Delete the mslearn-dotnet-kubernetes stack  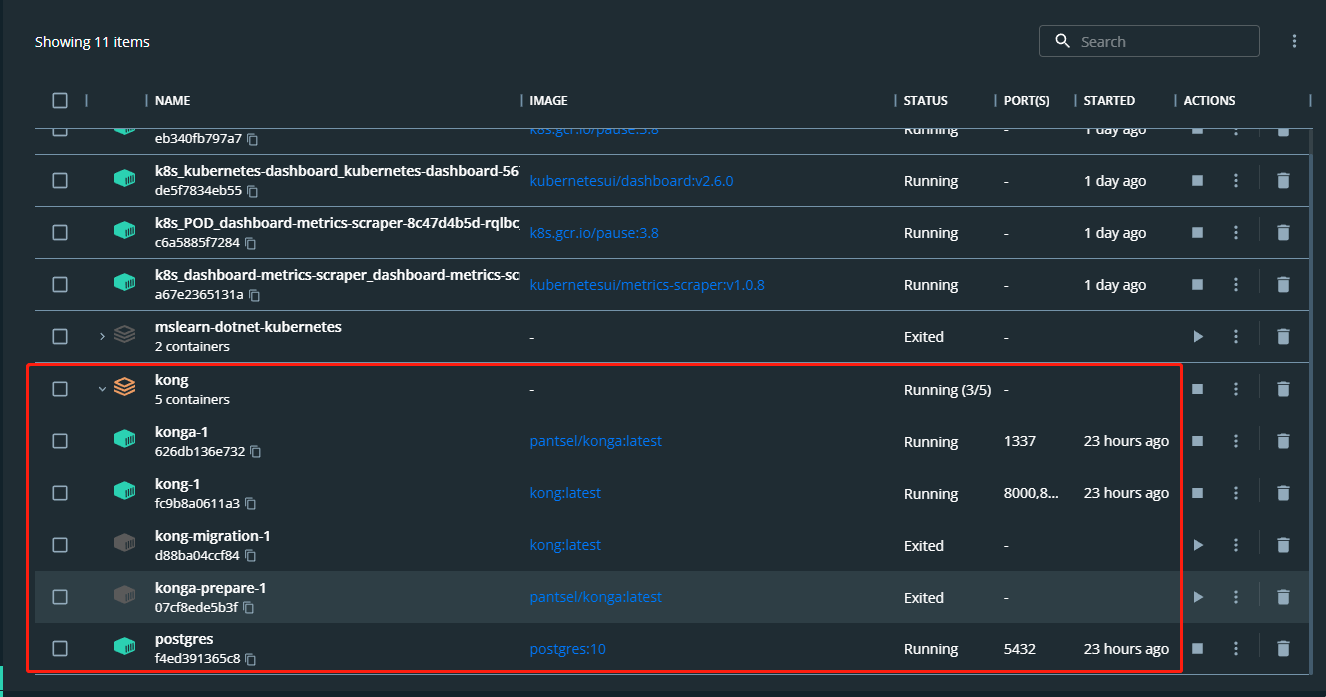coord(1283,337)
